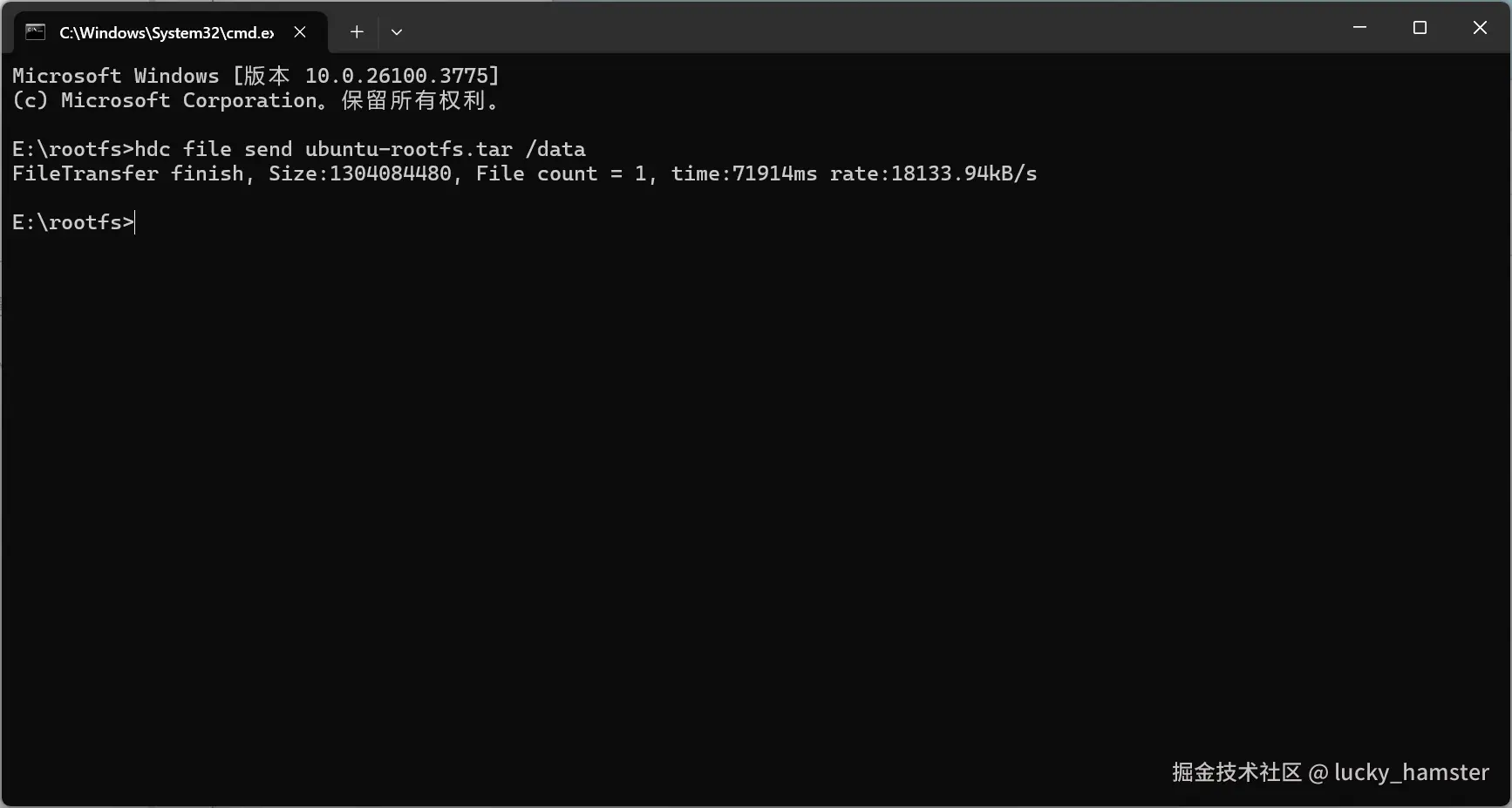
Task: Click the Size:1304084480 value
Action: (x=360, y=173)
